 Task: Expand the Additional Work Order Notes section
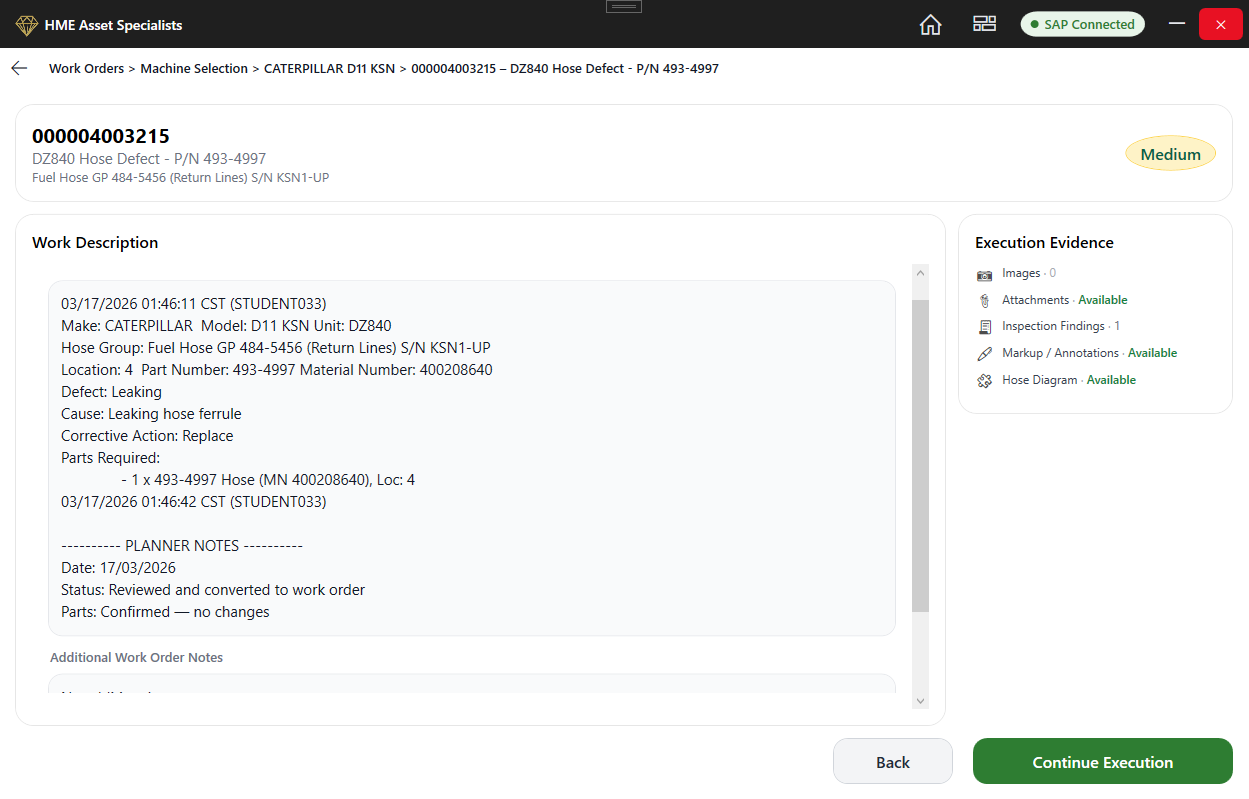click(x=136, y=657)
